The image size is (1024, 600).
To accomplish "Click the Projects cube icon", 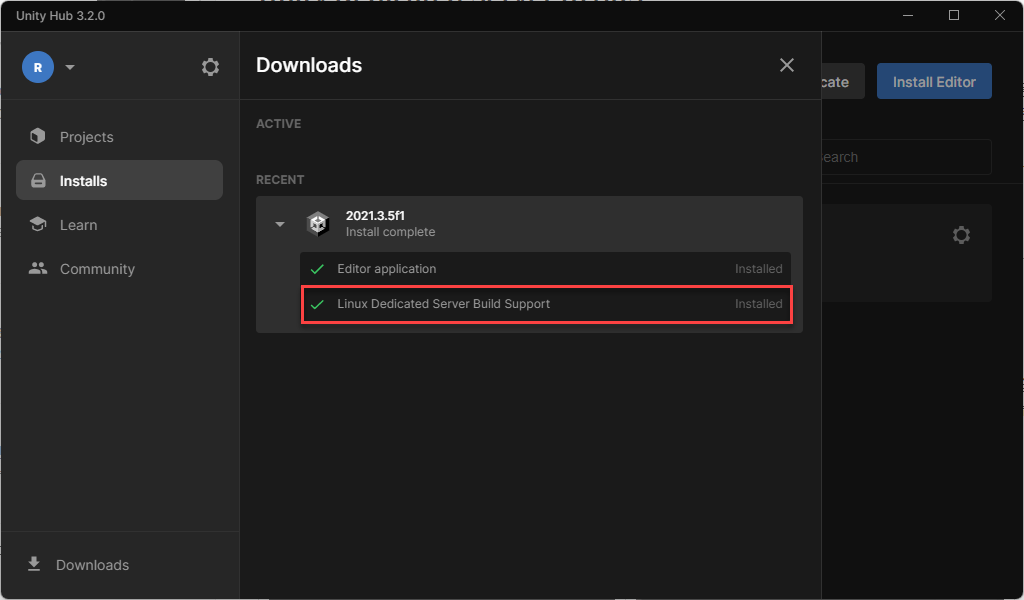I will point(38,136).
